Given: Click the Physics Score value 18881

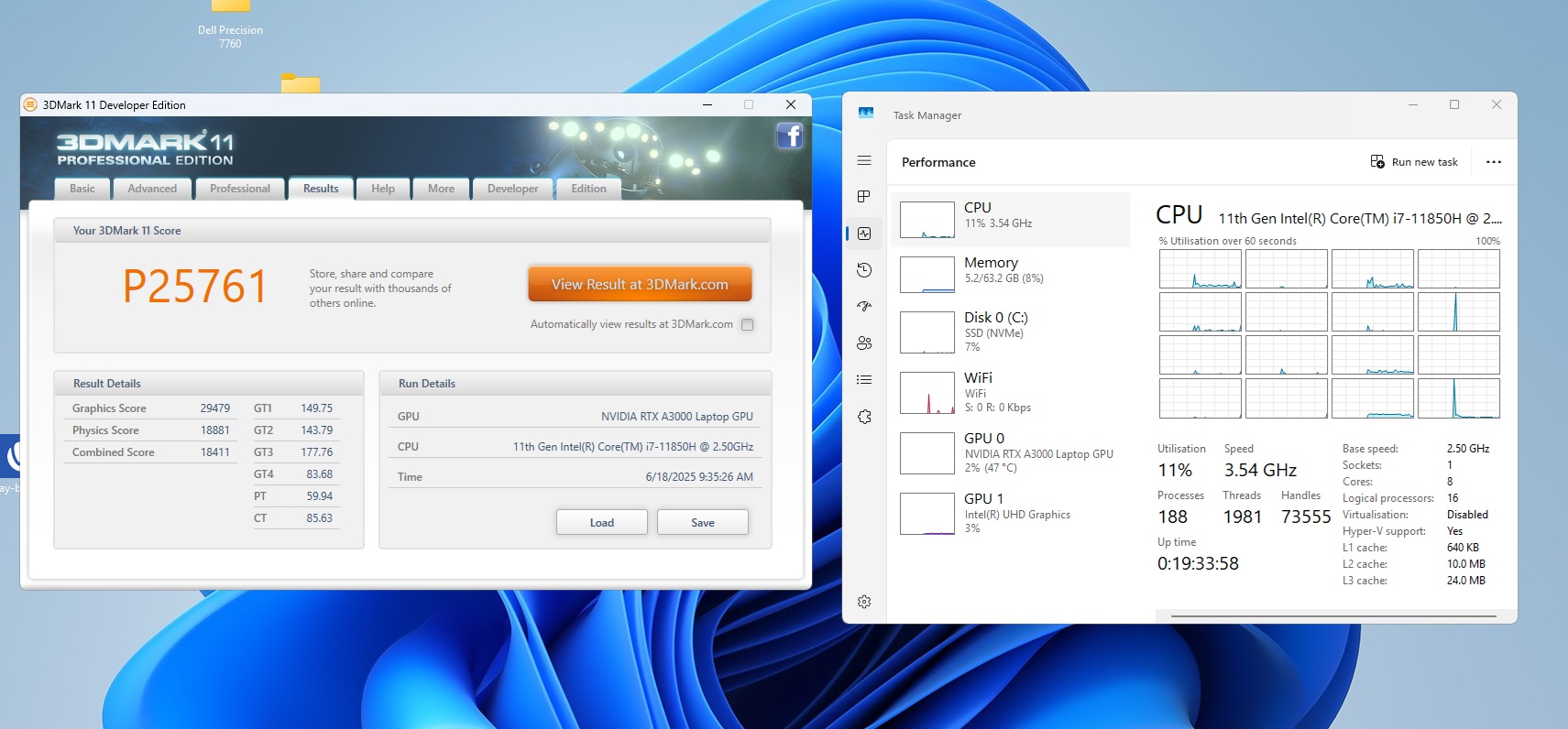Looking at the screenshot, I should (x=215, y=430).
